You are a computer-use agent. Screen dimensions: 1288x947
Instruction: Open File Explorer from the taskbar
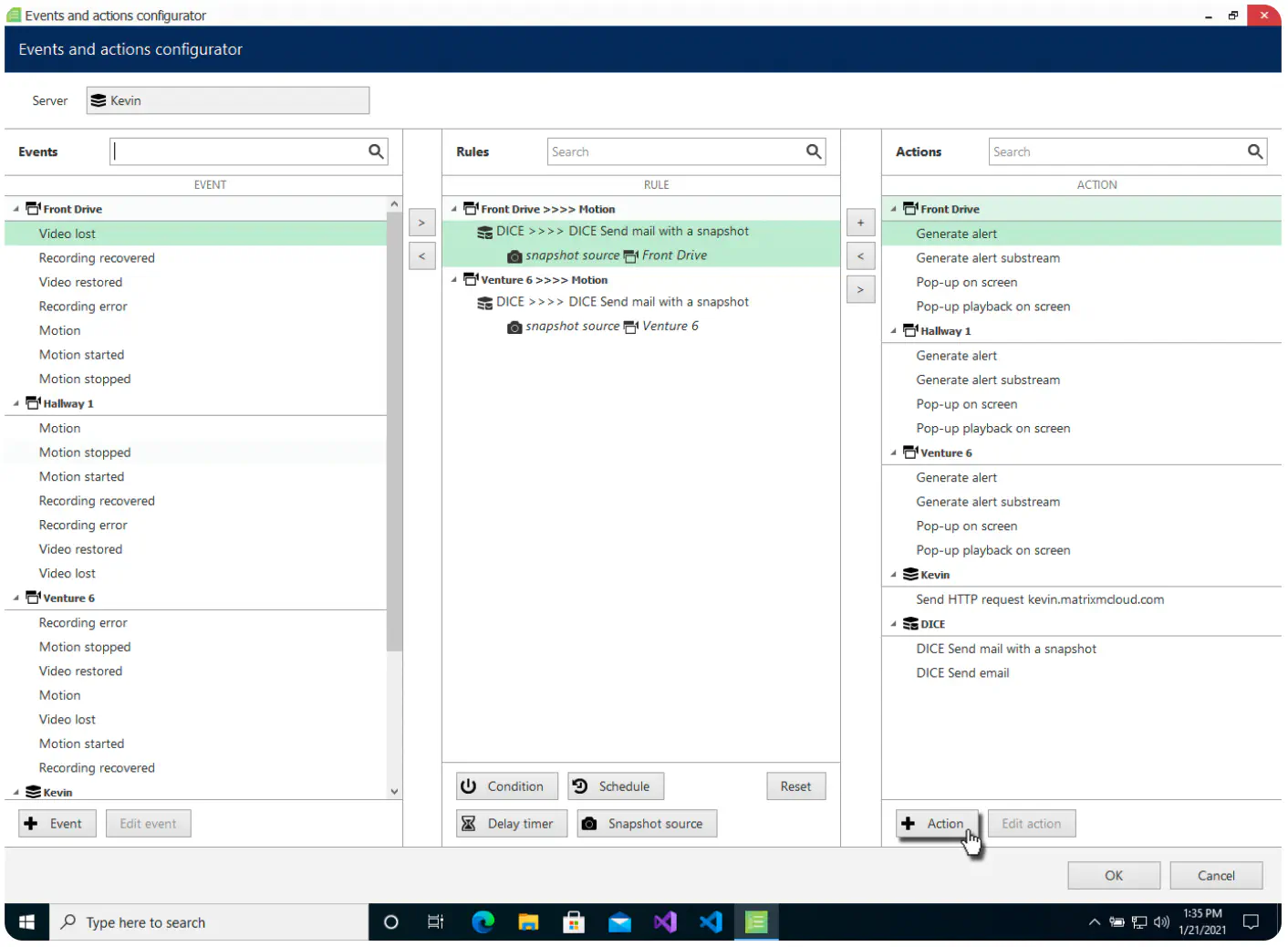(528, 922)
